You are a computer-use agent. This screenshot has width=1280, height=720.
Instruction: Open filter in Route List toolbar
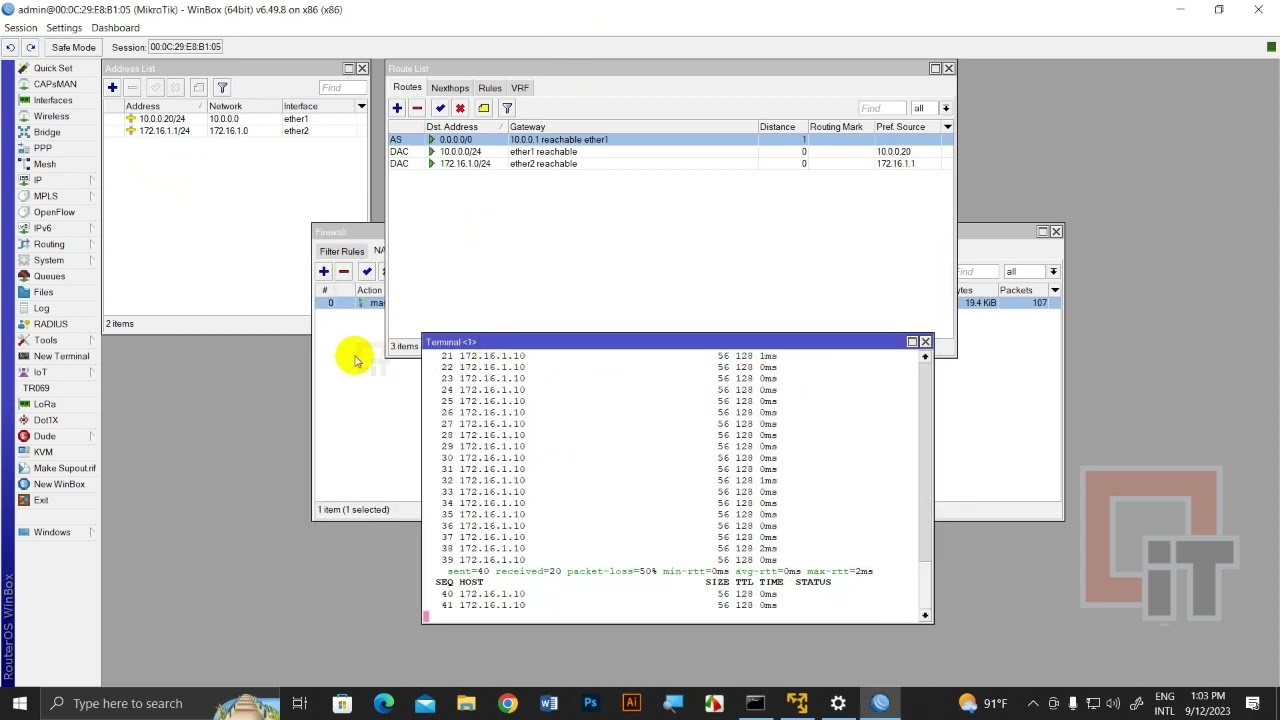point(507,108)
